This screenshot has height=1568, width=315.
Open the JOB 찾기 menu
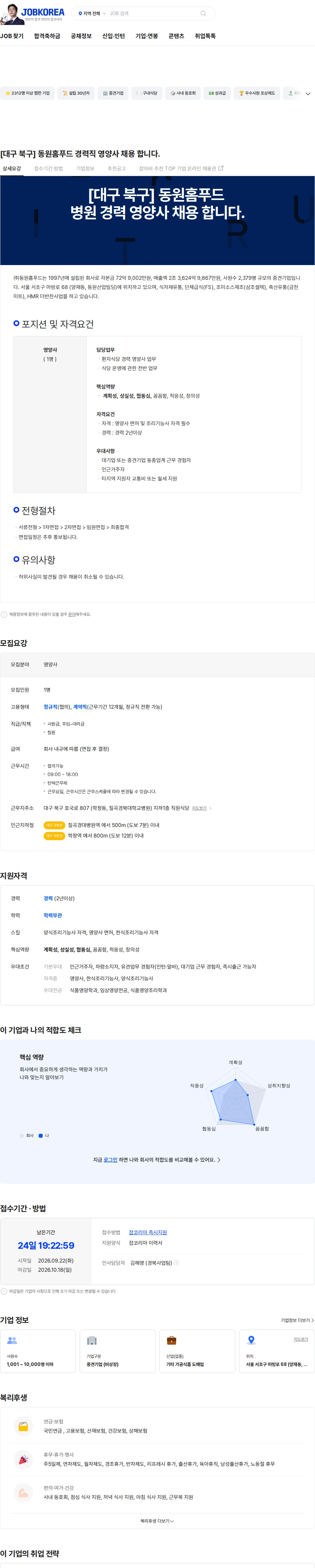(11, 36)
